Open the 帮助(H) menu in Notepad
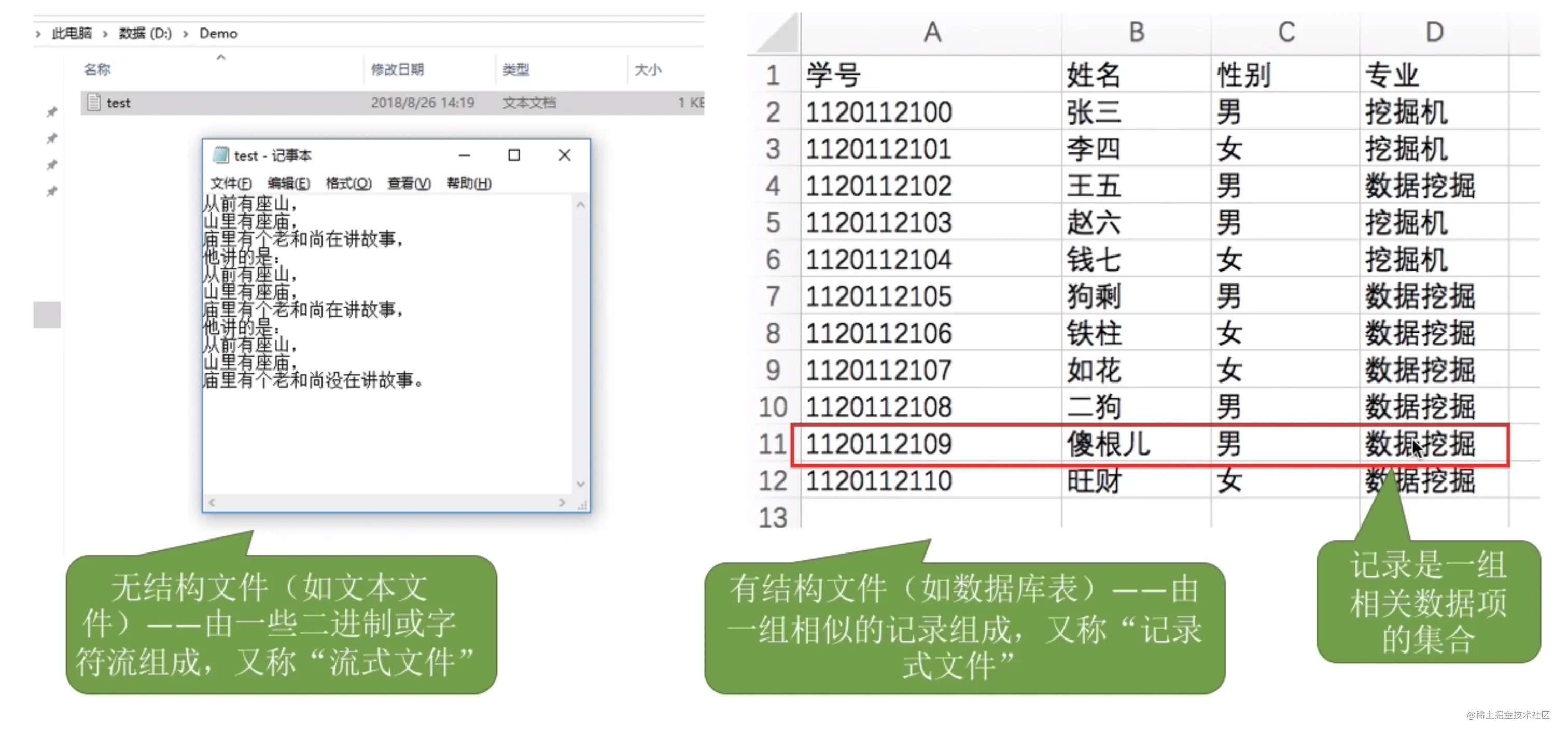 coord(469,183)
